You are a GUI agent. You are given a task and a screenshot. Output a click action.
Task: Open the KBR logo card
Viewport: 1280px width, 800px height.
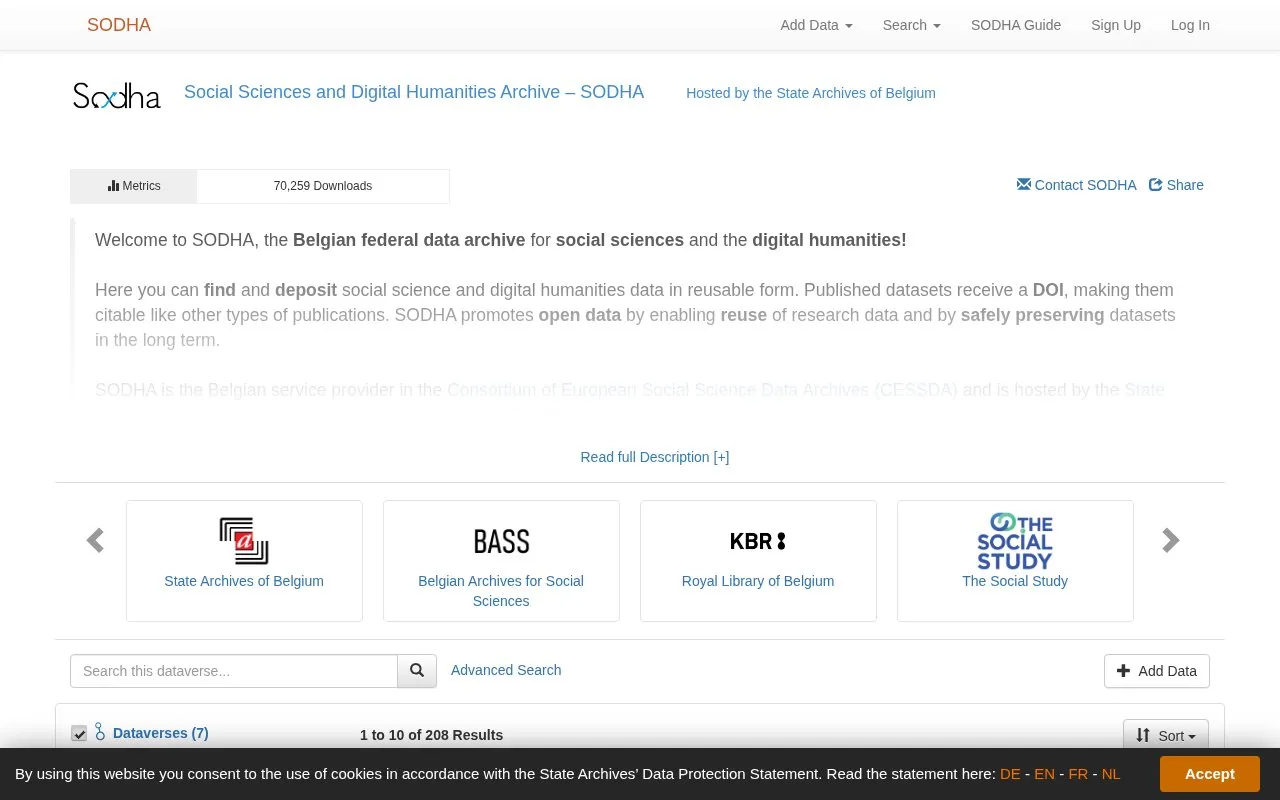[758, 541]
